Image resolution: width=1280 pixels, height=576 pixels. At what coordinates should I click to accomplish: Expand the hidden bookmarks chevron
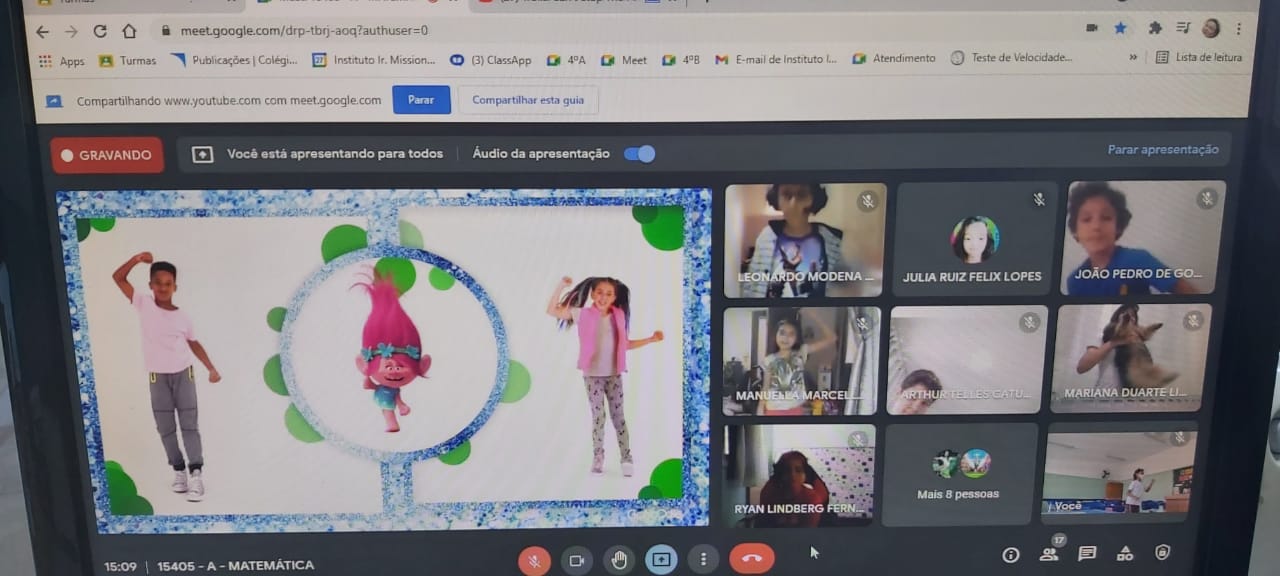point(1133,58)
